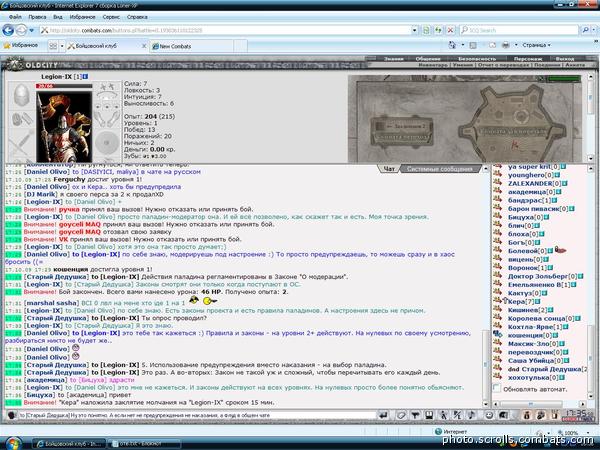Click private-message icon beside Кактуз
The image size is (600, 450).
click(x=497, y=292)
